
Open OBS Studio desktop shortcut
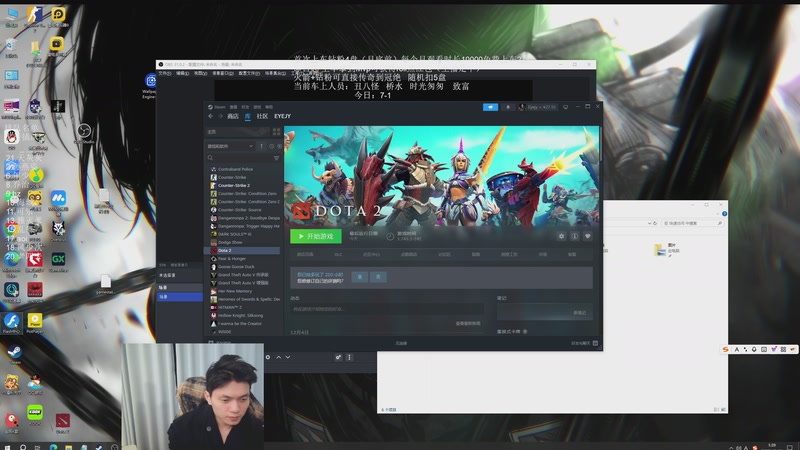pos(84,133)
